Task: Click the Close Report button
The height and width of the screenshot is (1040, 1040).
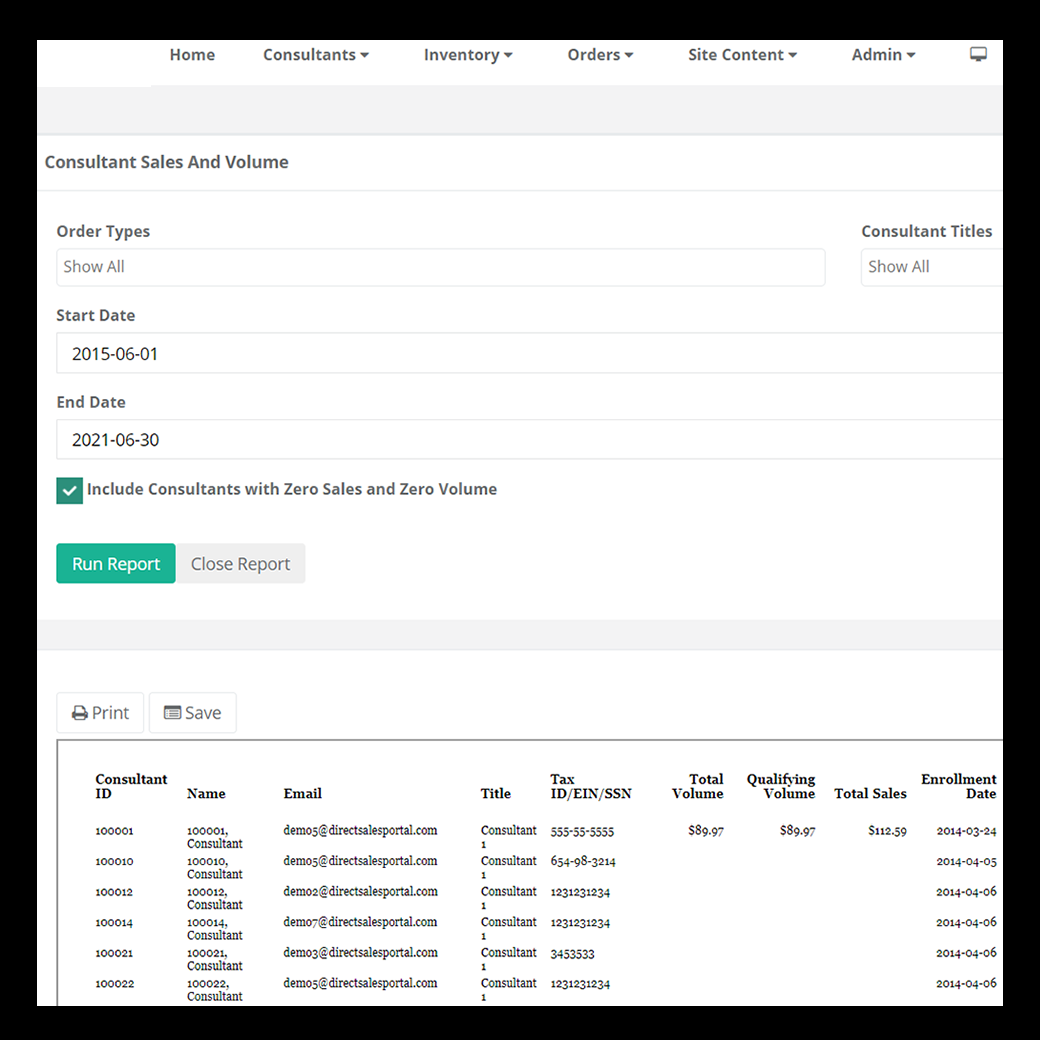Action: (x=240, y=563)
